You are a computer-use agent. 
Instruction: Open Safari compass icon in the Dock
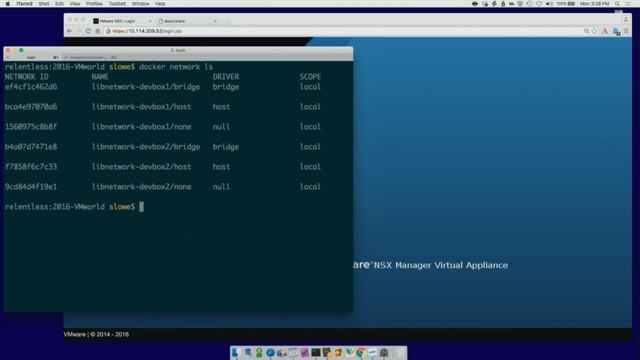click(x=270, y=353)
